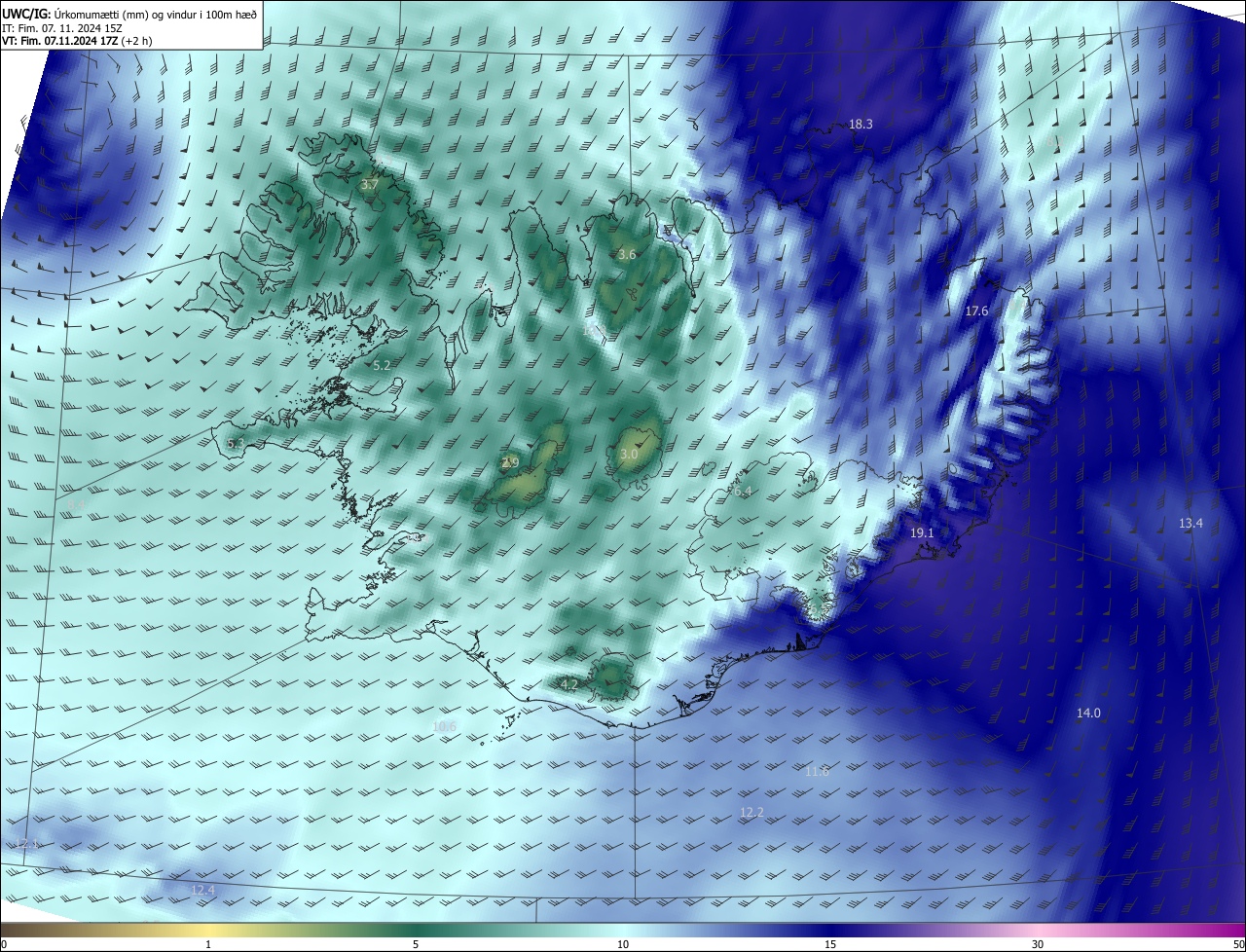Screen dimensions: 1246x952
Task: Click the 6.4 value label
Action: click(x=744, y=491)
